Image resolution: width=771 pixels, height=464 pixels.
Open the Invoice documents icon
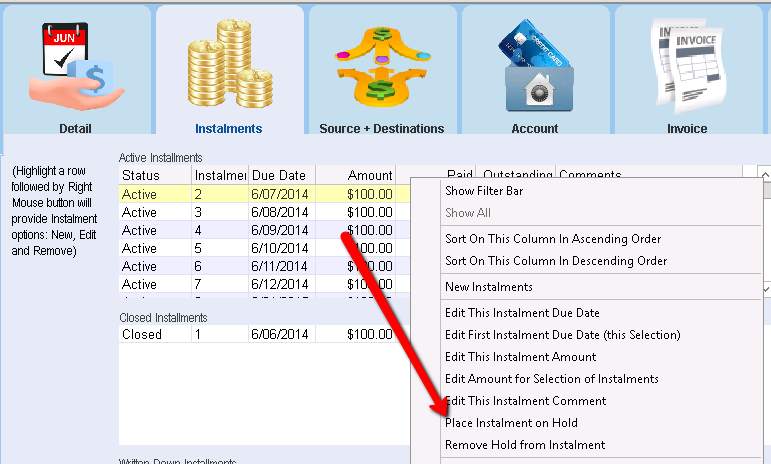(688, 65)
